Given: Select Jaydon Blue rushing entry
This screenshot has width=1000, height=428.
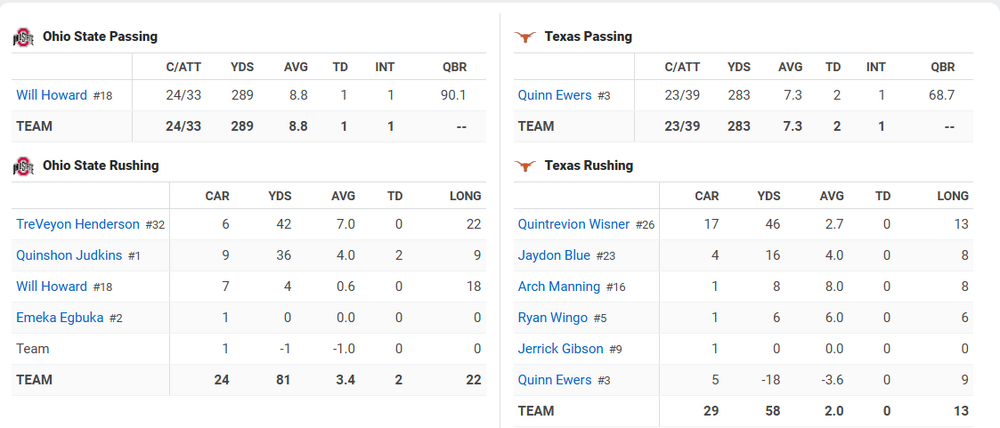Looking at the screenshot, I should pos(554,255).
